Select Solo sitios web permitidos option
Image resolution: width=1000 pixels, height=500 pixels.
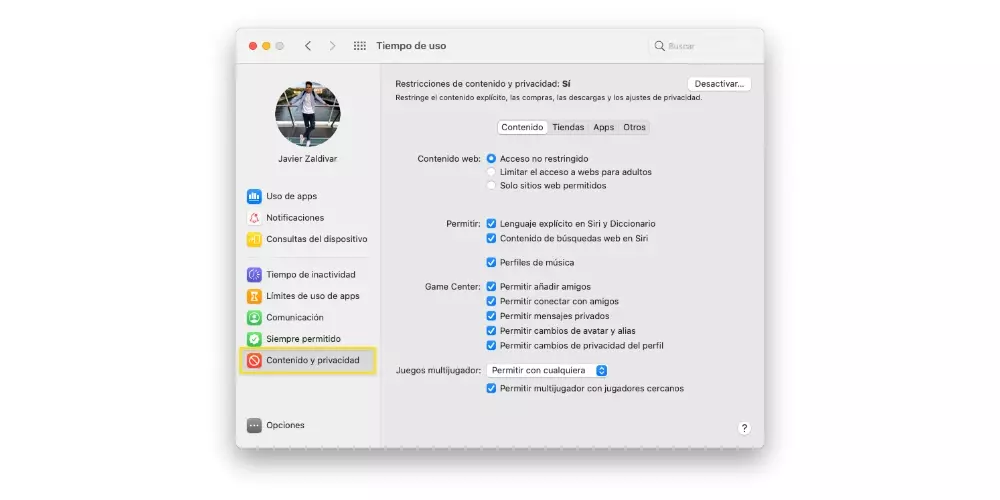(x=491, y=185)
